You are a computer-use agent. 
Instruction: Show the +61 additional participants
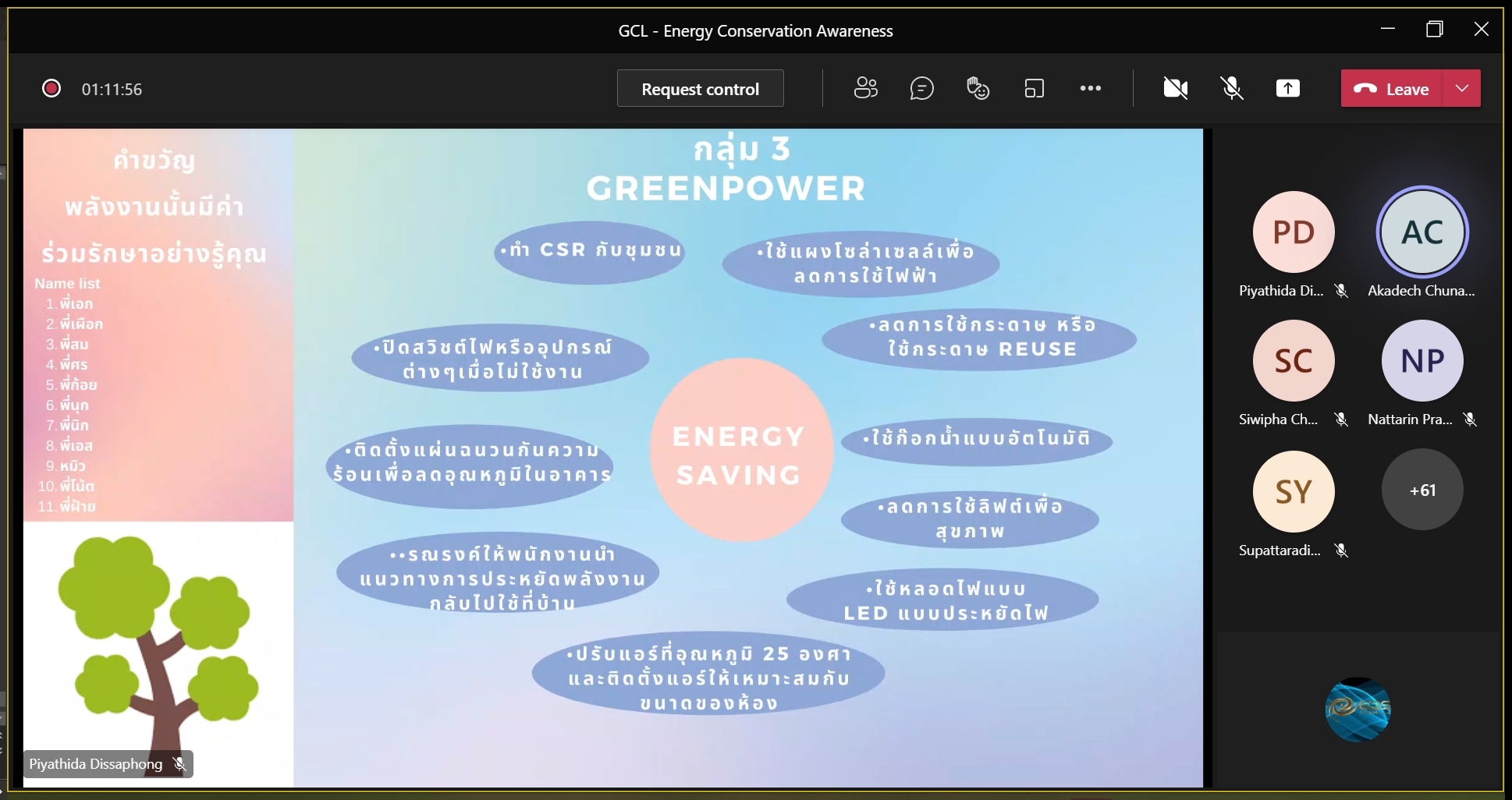click(x=1422, y=490)
